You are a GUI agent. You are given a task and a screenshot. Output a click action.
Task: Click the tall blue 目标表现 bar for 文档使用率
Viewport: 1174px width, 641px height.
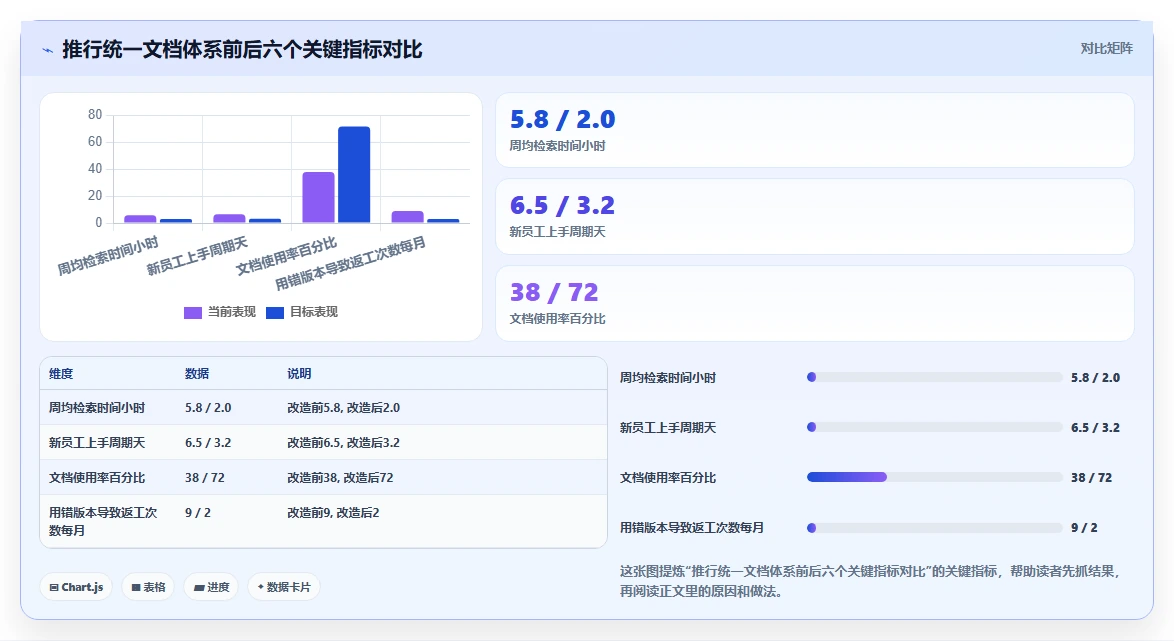354,174
